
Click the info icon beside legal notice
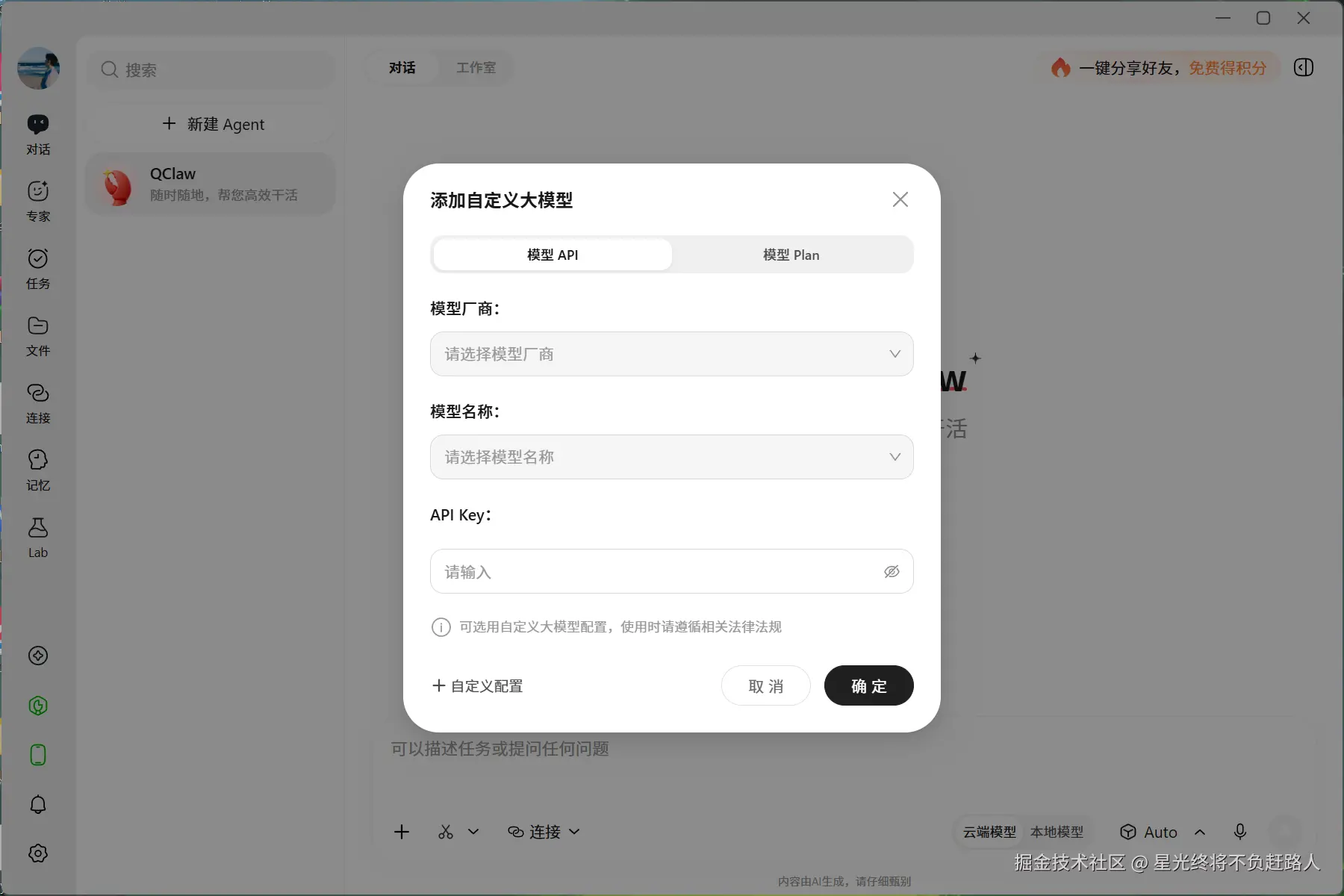click(x=441, y=627)
